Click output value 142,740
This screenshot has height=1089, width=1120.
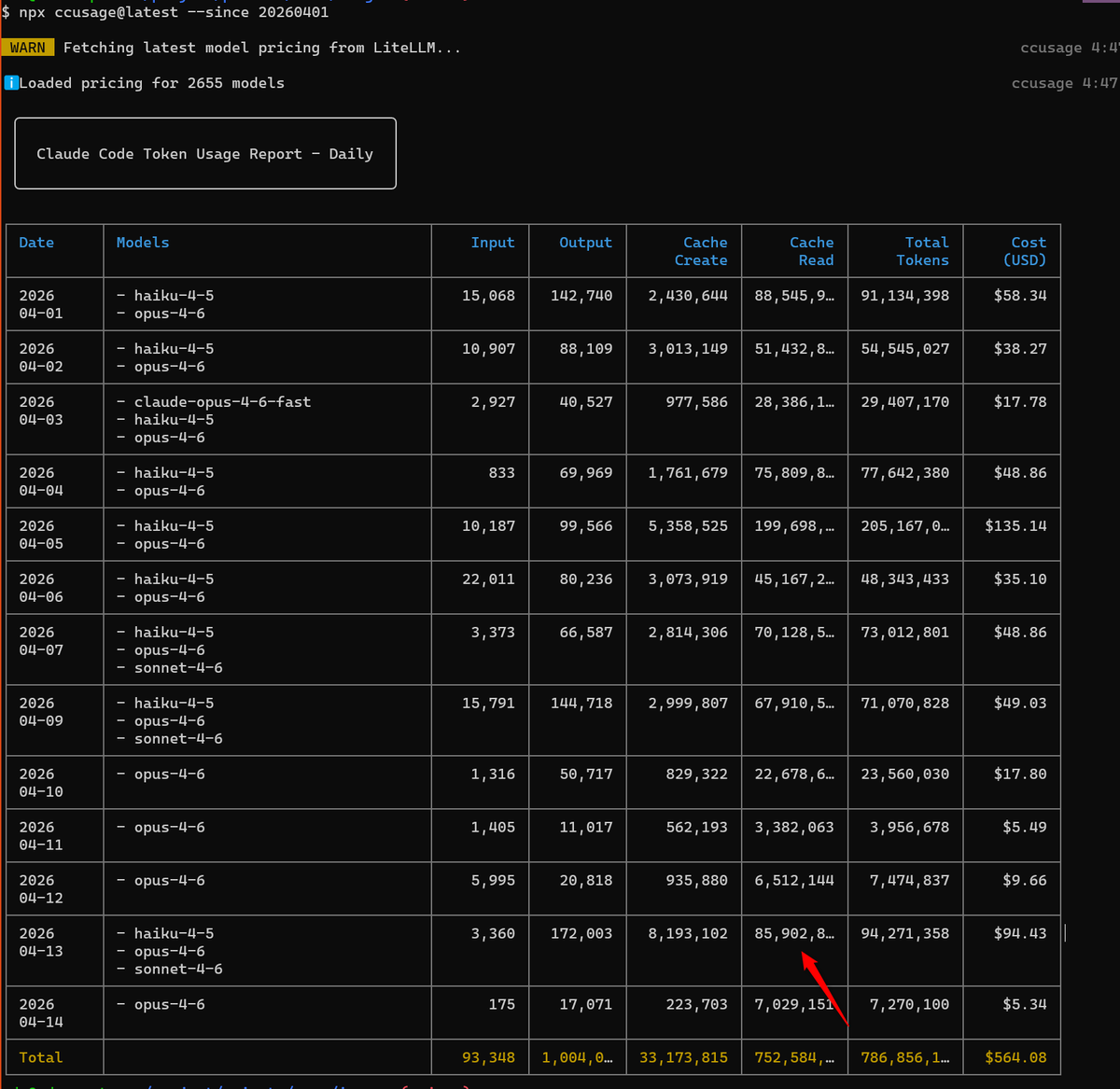[x=581, y=296]
